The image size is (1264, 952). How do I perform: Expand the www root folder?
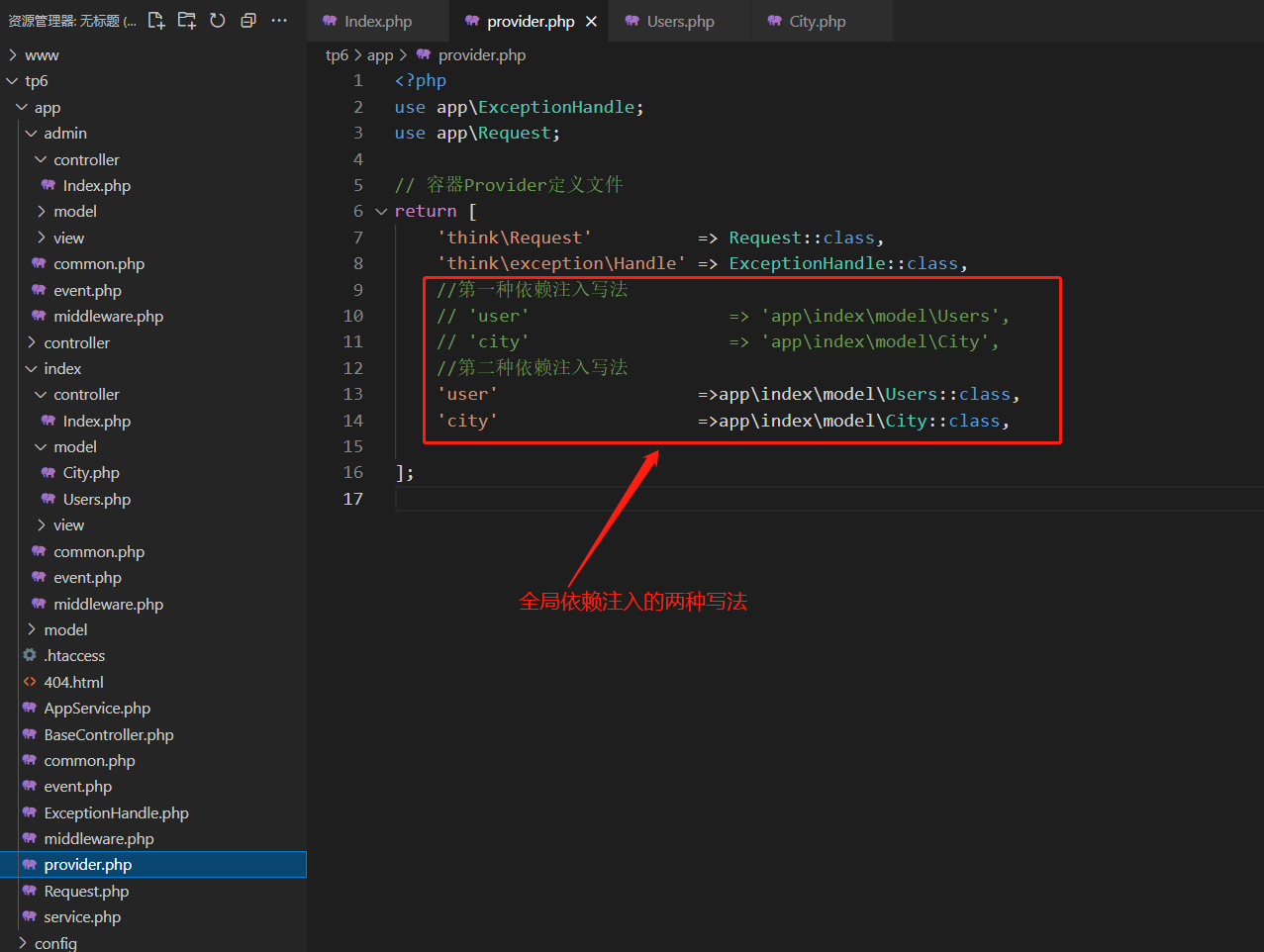click(x=13, y=54)
